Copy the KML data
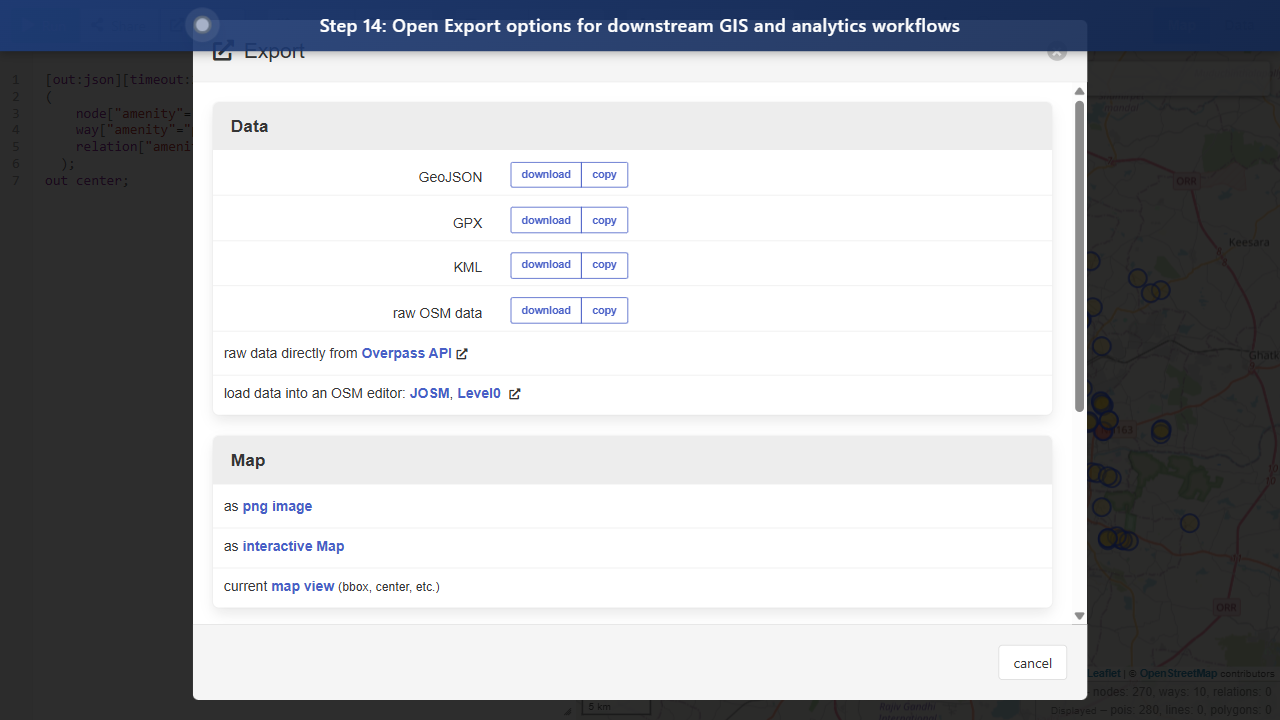 (604, 265)
